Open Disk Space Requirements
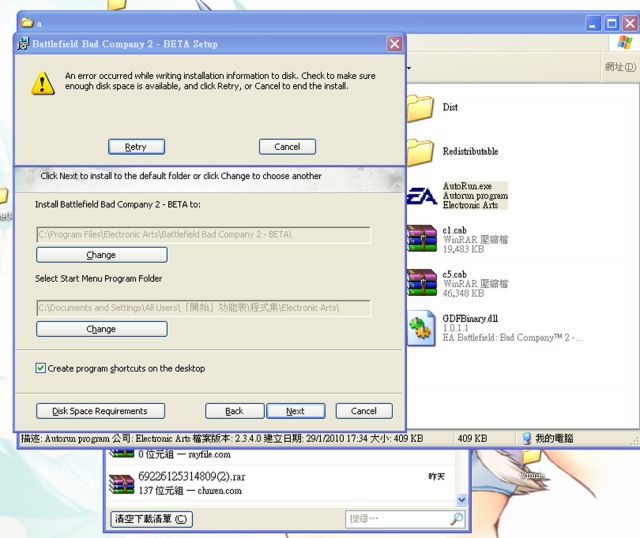 tap(100, 411)
